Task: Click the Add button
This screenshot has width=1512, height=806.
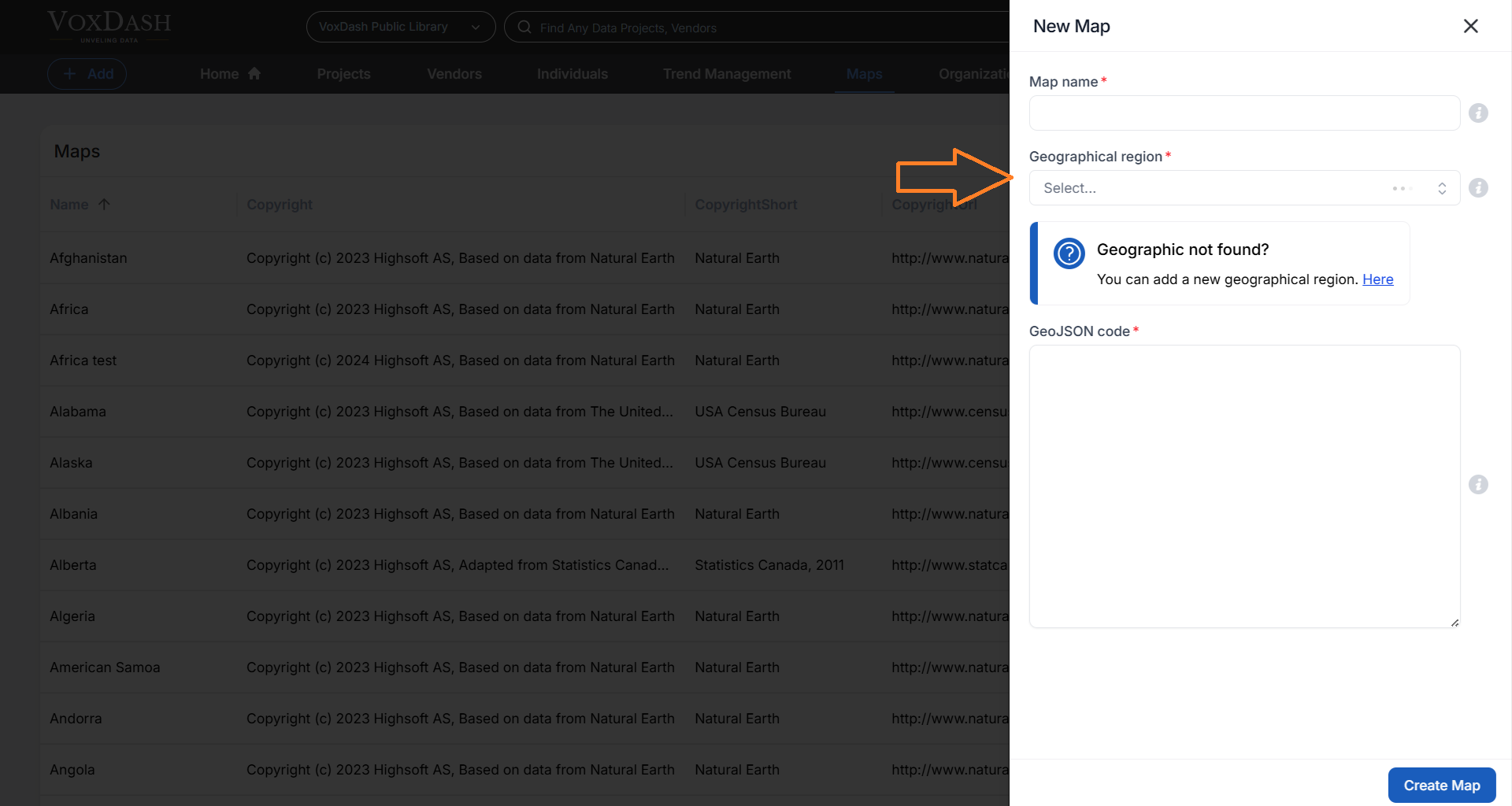Action: 87,74
